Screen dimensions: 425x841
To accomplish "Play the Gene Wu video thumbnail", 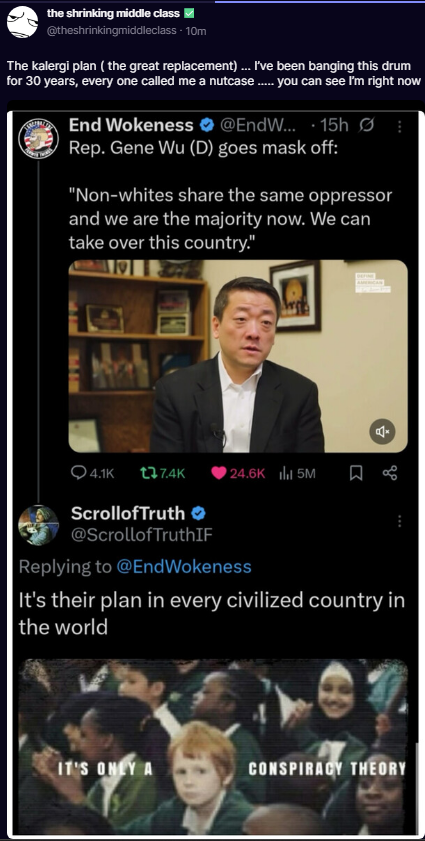I will click(x=238, y=356).
